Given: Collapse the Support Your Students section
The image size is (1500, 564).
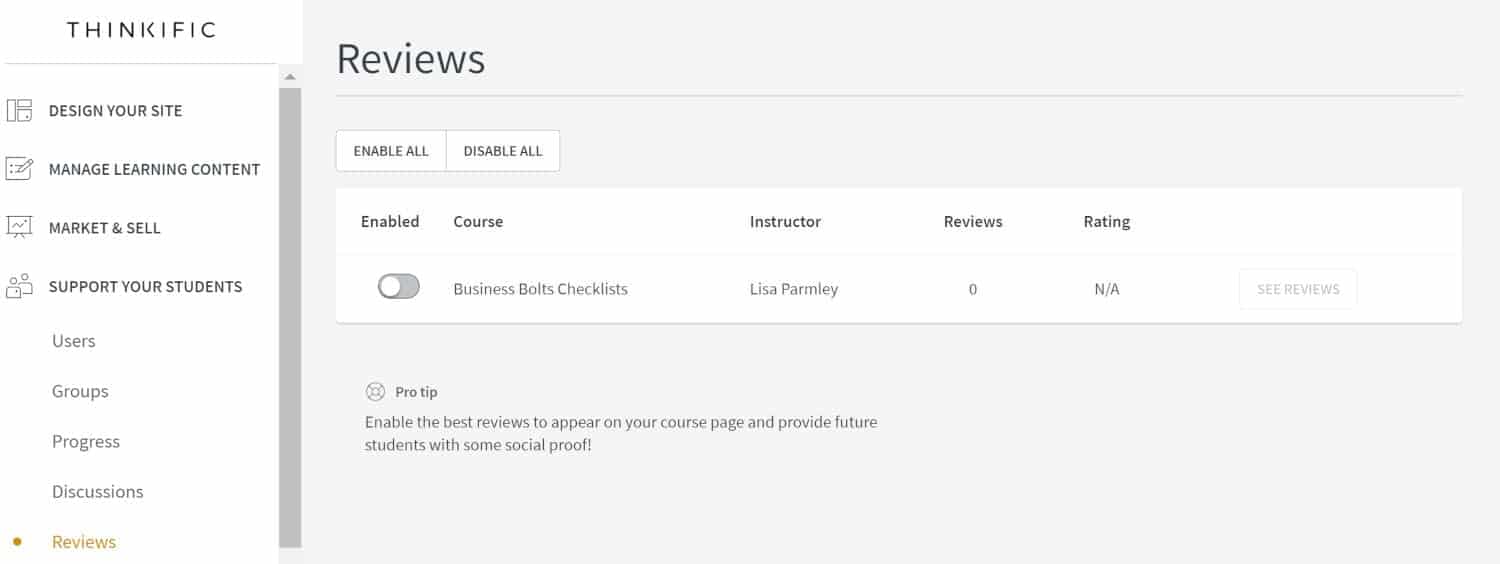Looking at the screenshot, I should pos(145,286).
